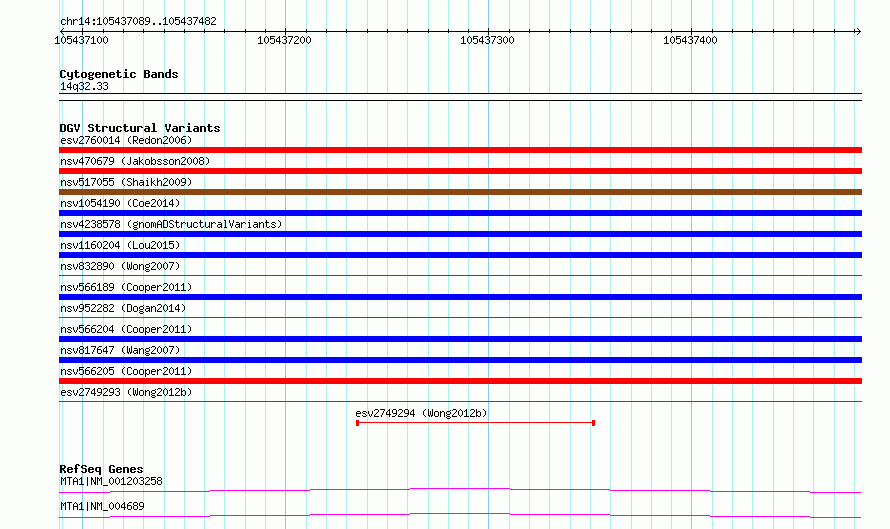Open variant nsv517055 (Shaikh2009) label
This screenshot has height=529, width=890.
126,182
